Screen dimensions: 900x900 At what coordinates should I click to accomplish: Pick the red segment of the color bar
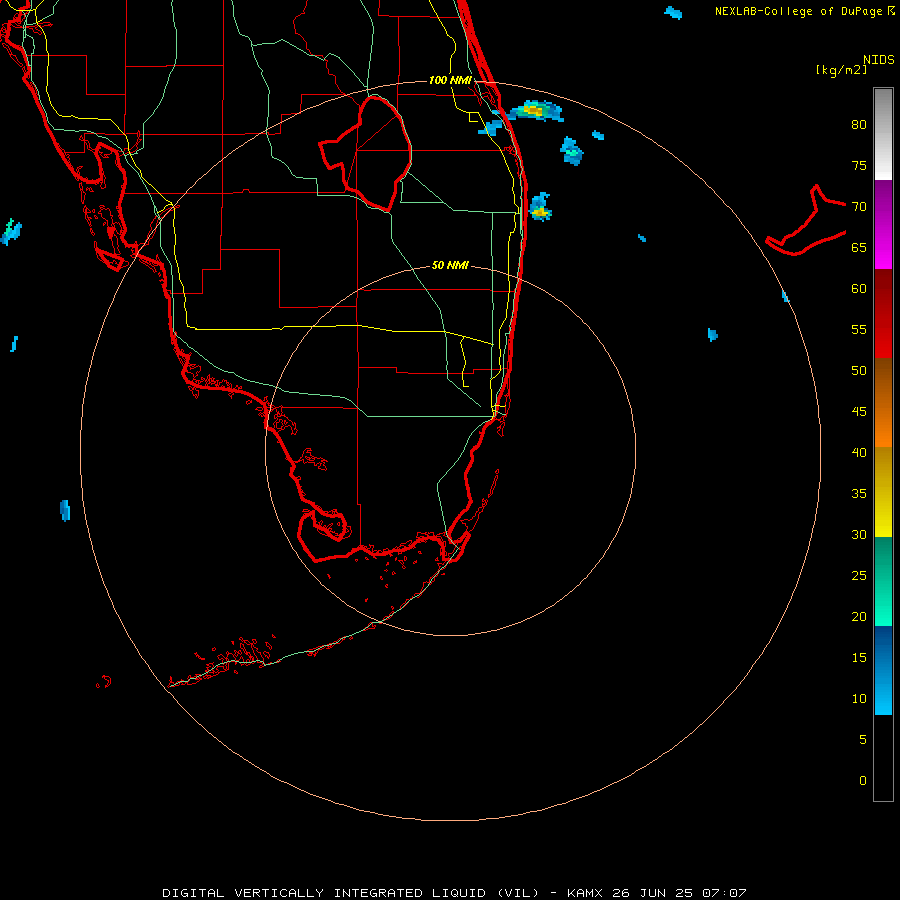point(883,313)
